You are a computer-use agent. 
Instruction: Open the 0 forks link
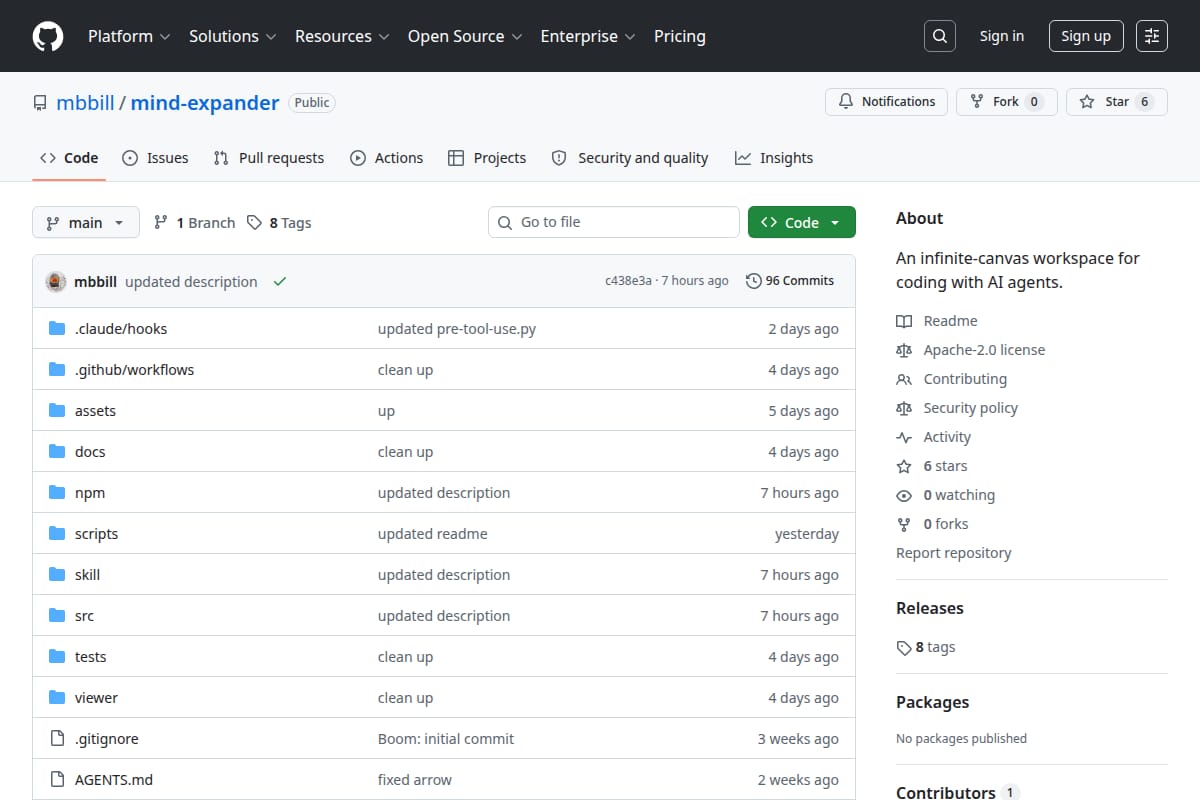(932, 524)
